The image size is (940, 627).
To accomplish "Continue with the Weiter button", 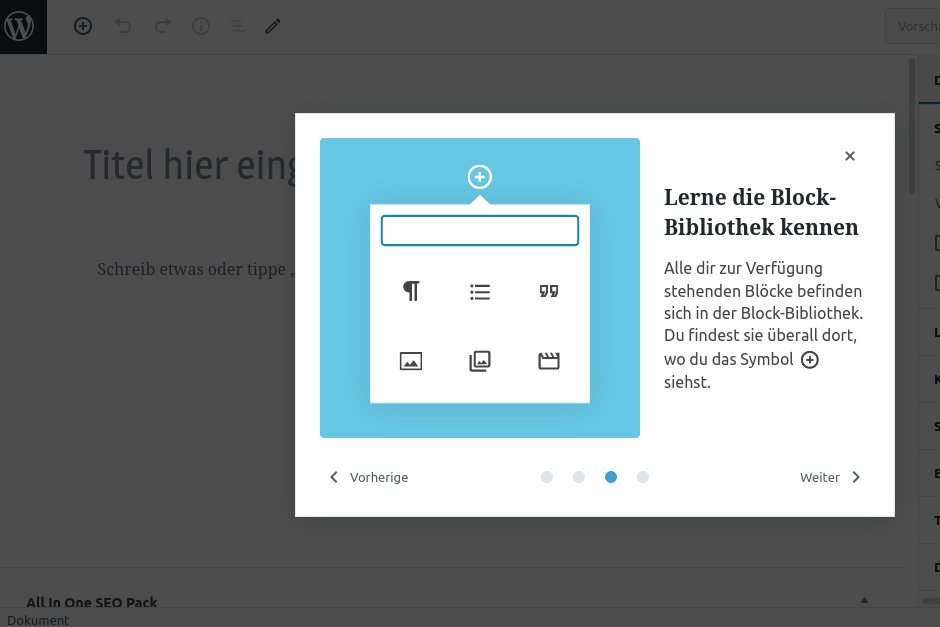I will 831,477.
